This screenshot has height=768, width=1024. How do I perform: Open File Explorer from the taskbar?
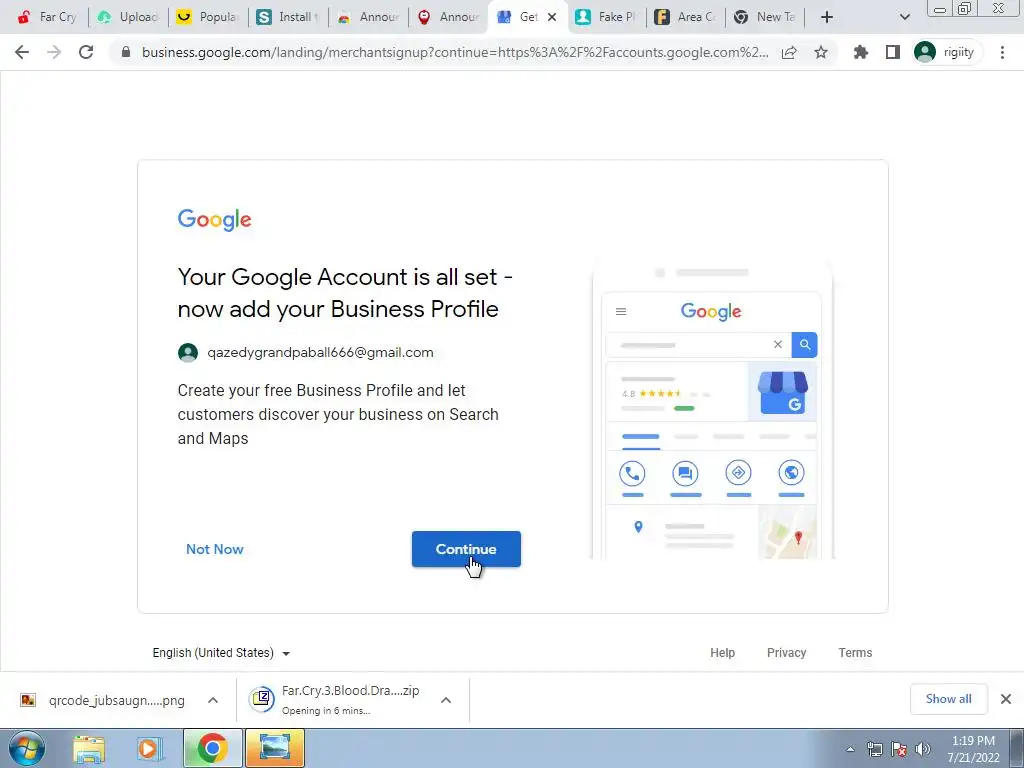(x=89, y=749)
